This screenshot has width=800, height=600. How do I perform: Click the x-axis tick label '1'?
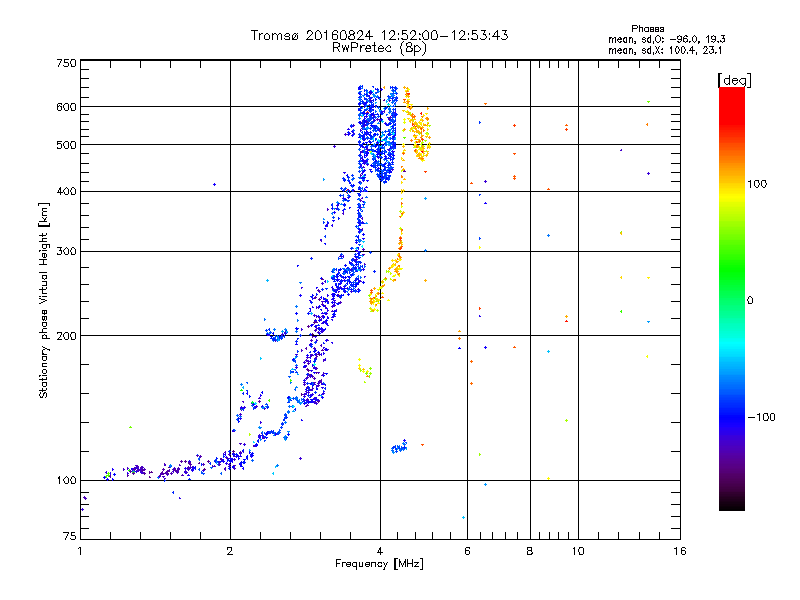[x=80, y=551]
